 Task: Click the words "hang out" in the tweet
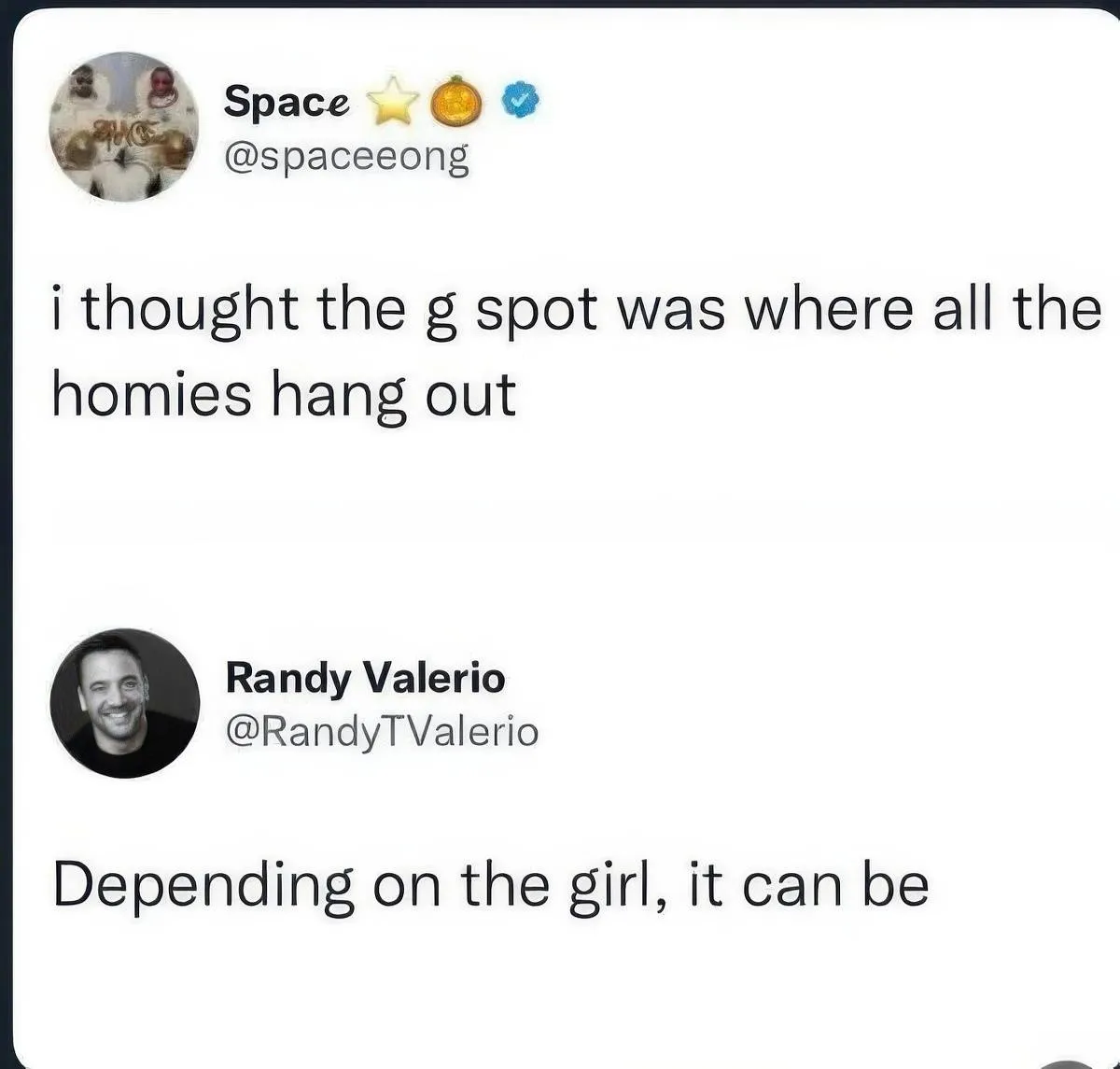[393, 395]
